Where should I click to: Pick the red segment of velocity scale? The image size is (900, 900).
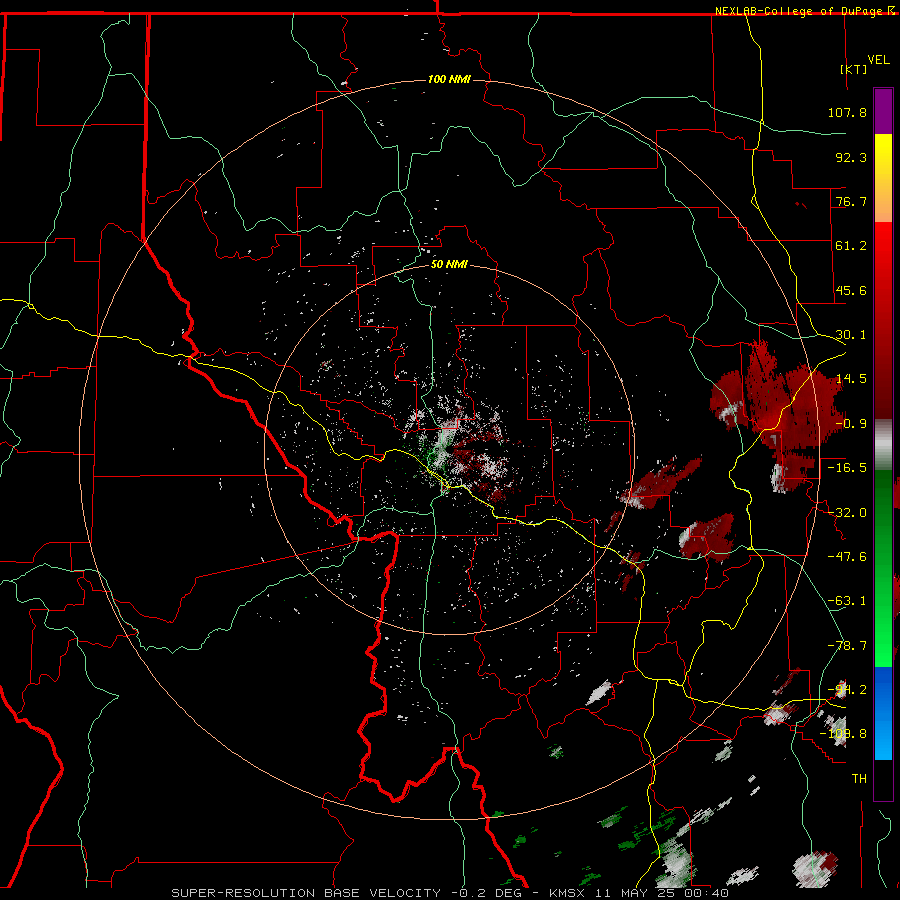click(883, 321)
